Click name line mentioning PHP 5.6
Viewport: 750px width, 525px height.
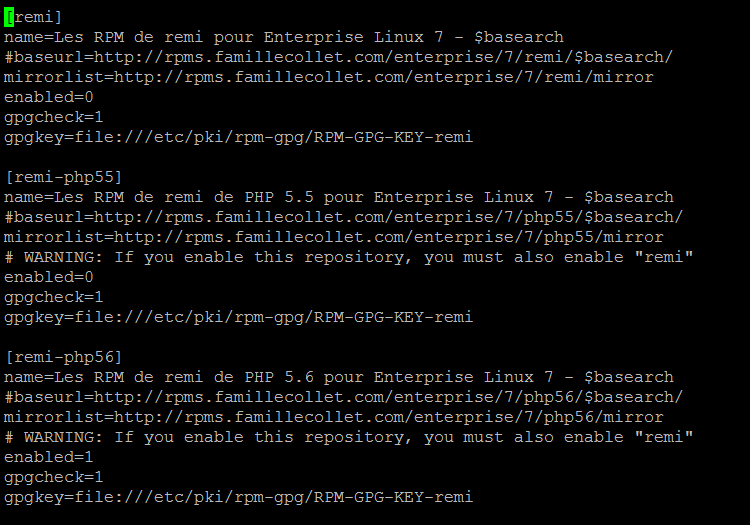pos(339,377)
